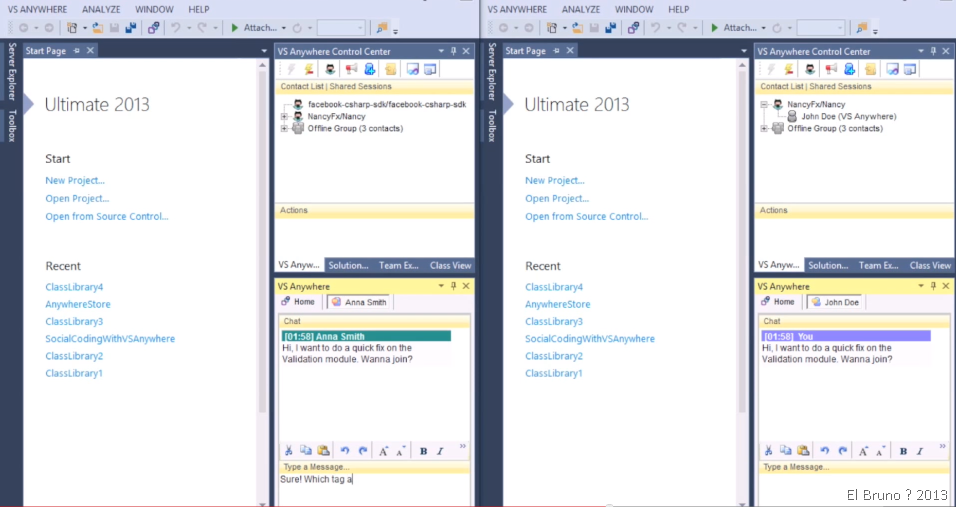The height and width of the screenshot is (507, 956).
Task: Toggle auto-hide pin on left Control Center panel
Action: coord(453,51)
